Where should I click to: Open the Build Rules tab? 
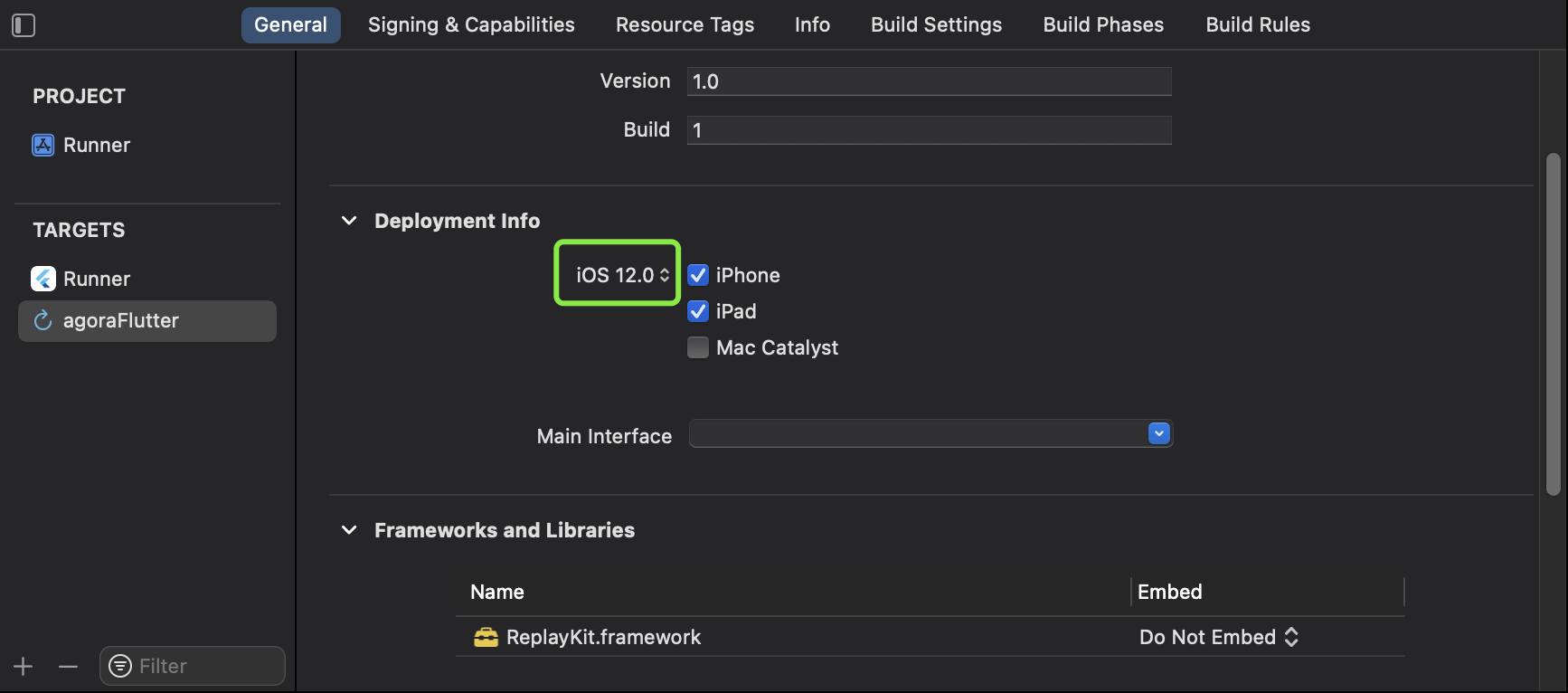[1258, 25]
